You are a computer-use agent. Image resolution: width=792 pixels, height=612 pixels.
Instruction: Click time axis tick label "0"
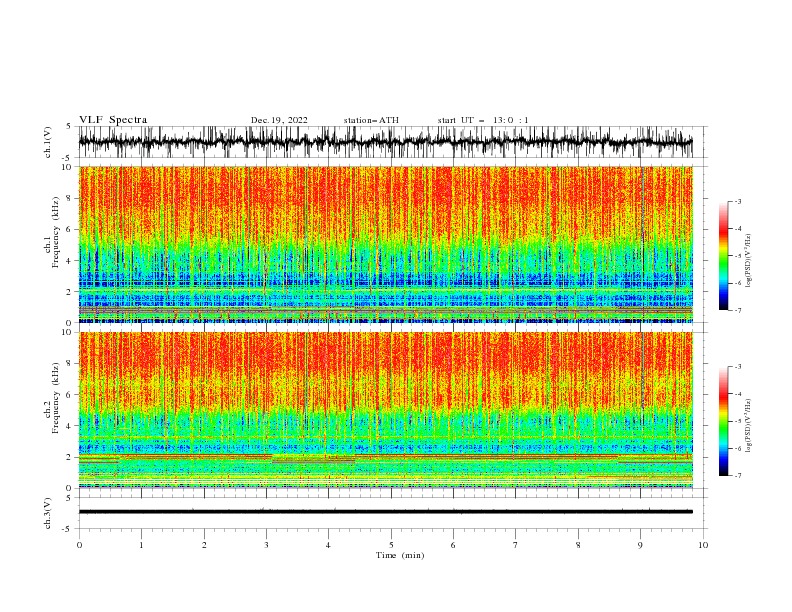79,545
